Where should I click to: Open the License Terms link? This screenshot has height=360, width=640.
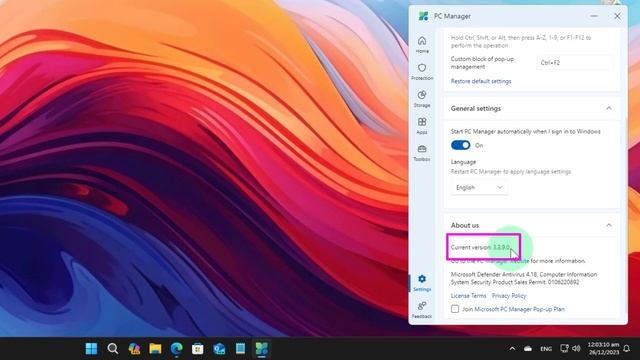(468, 296)
